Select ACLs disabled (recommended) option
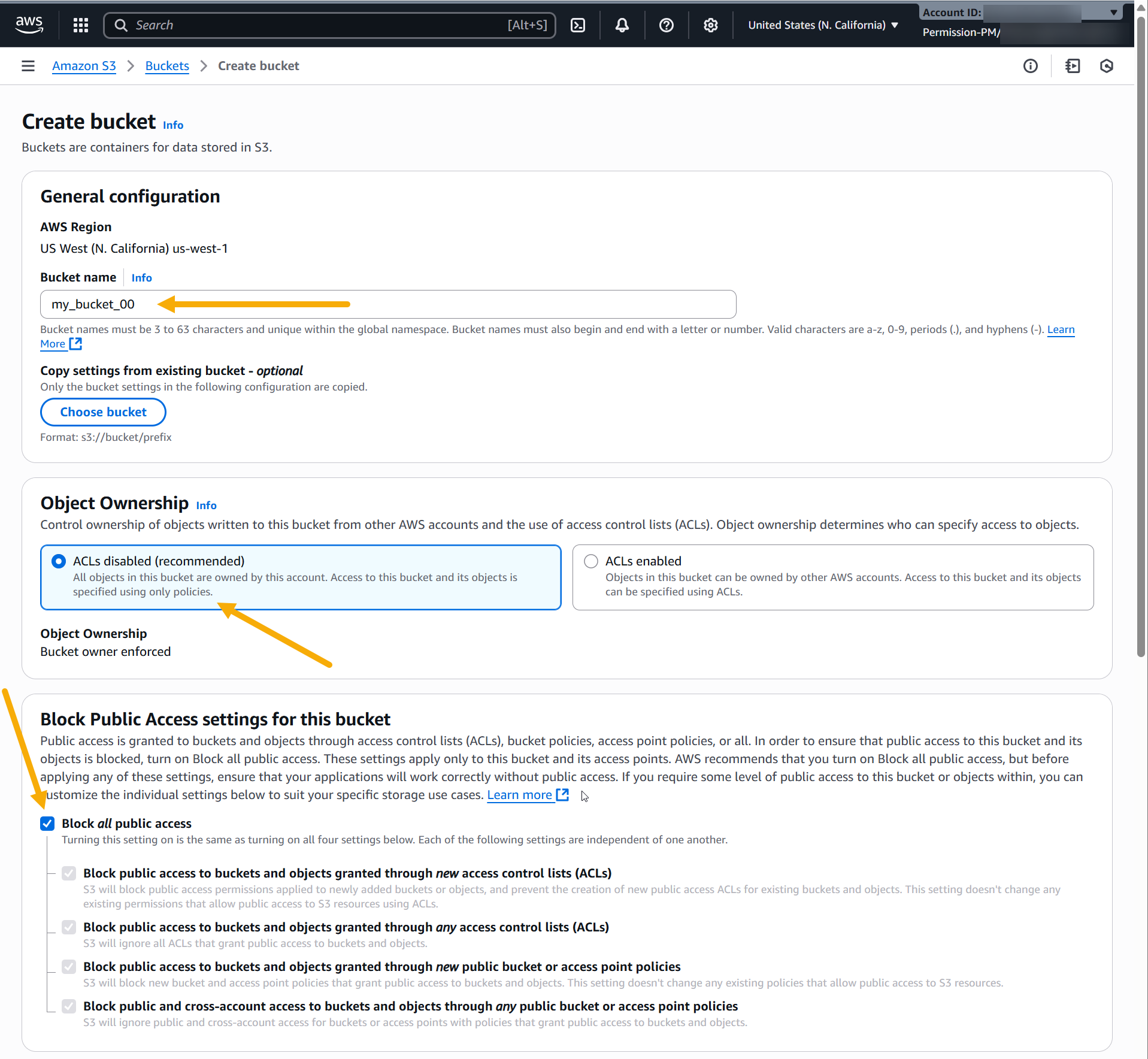 [x=59, y=561]
